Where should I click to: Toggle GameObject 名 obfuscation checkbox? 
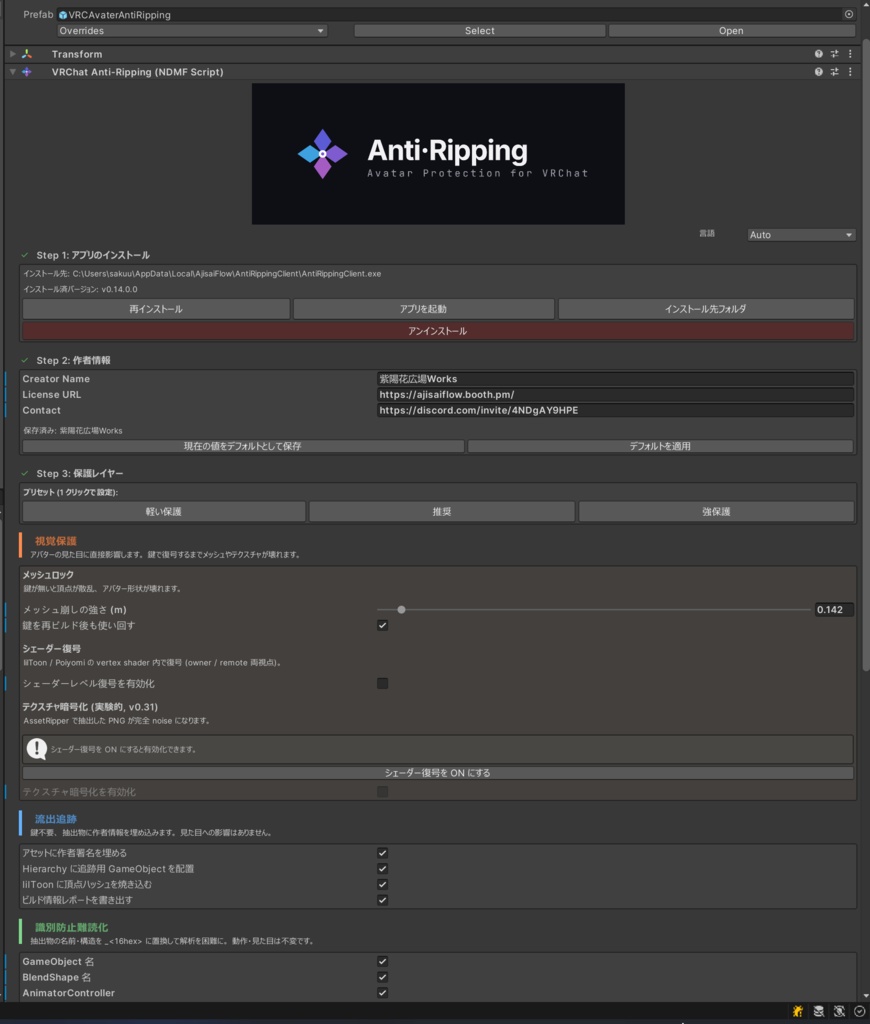(x=383, y=961)
